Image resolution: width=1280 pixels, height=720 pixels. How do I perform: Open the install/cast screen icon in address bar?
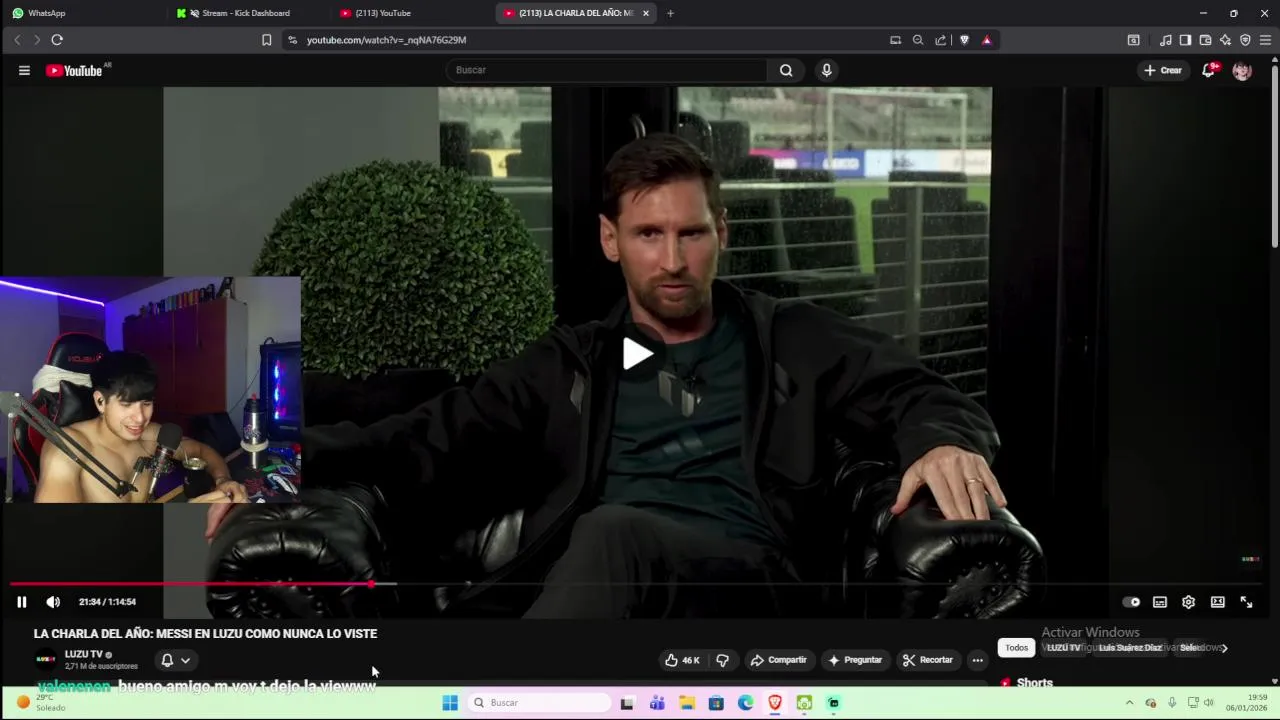[895, 40]
